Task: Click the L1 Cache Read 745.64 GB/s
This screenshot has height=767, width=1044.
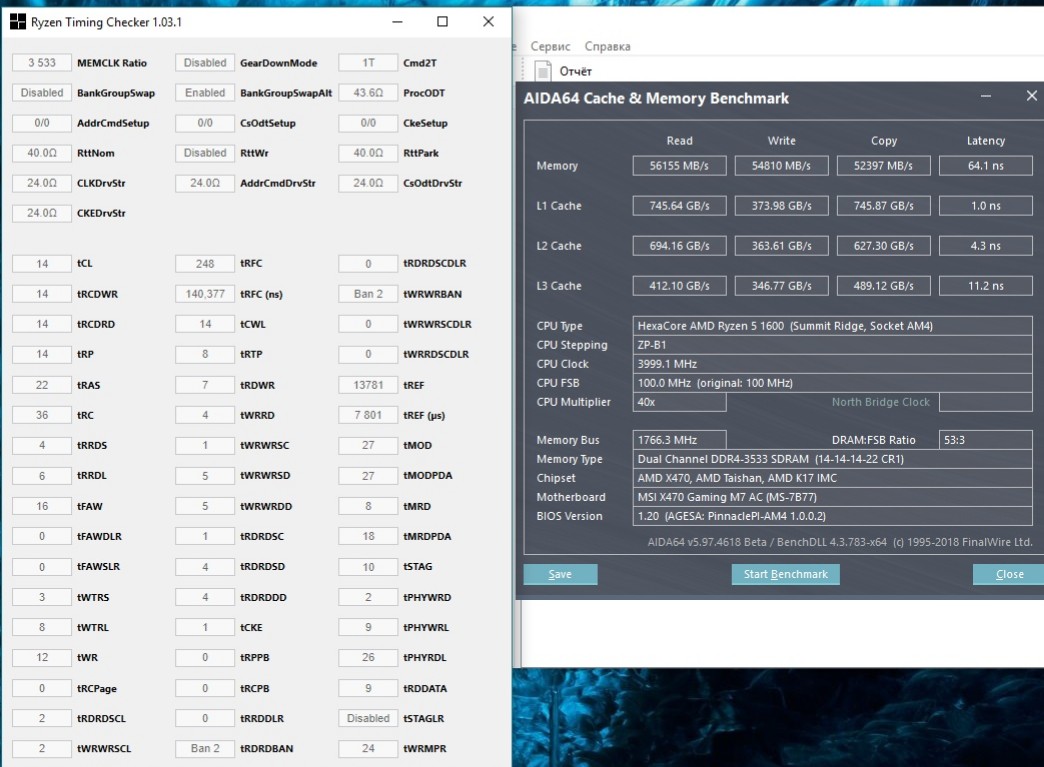Action: (x=679, y=206)
